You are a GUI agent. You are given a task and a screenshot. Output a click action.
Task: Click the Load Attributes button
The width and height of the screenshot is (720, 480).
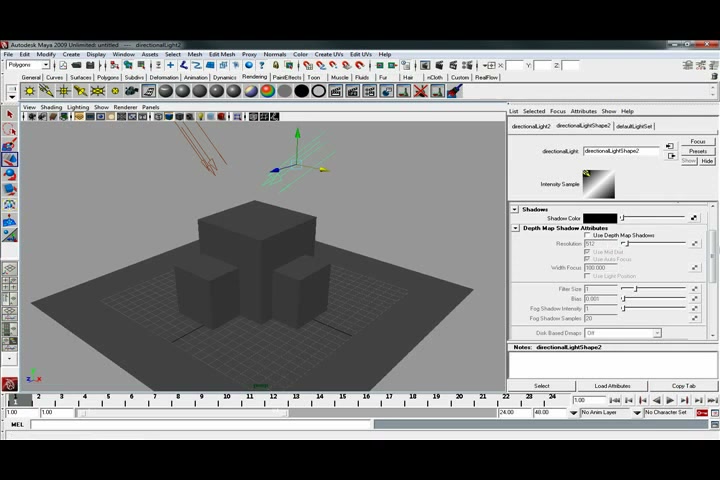(613, 386)
